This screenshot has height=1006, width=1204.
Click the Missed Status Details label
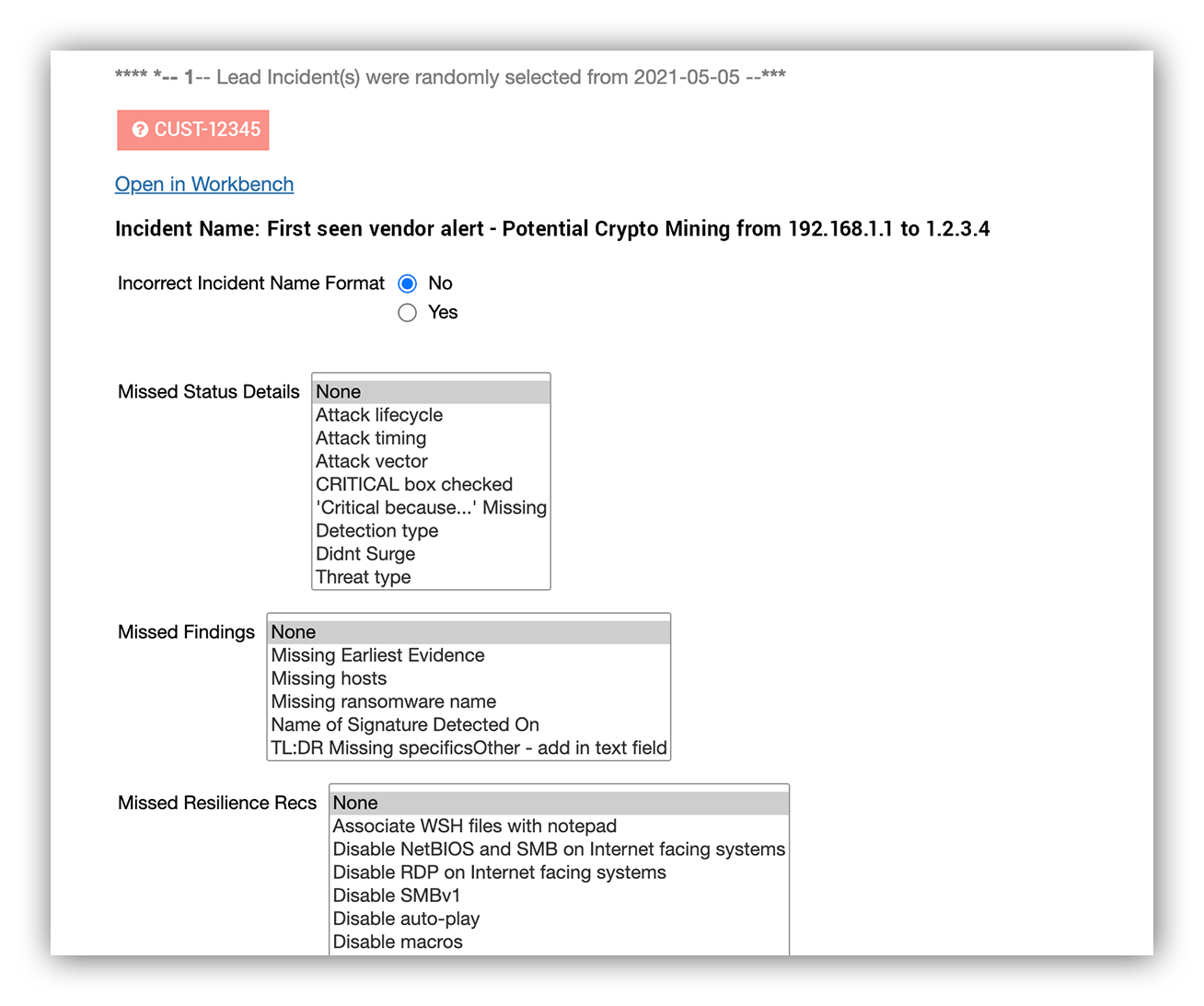pyautogui.click(x=209, y=392)
